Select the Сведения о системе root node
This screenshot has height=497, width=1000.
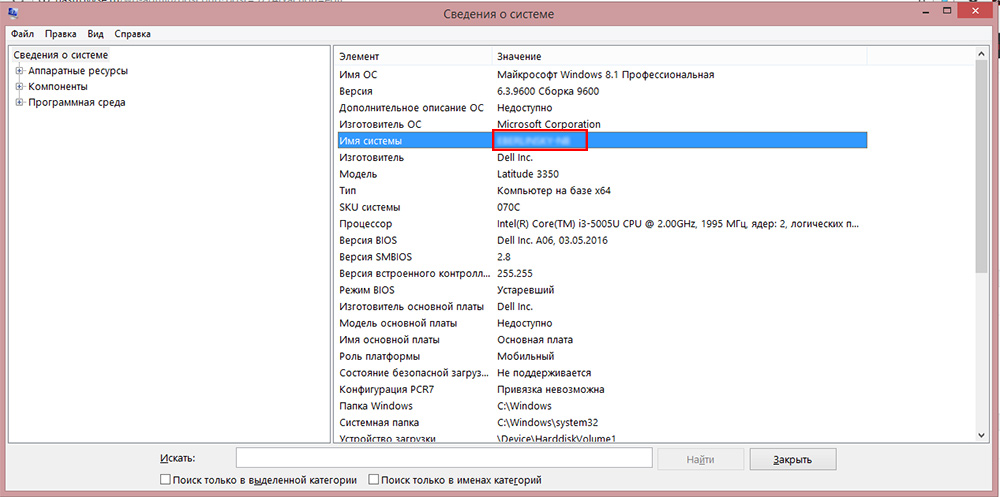(60, 55)
